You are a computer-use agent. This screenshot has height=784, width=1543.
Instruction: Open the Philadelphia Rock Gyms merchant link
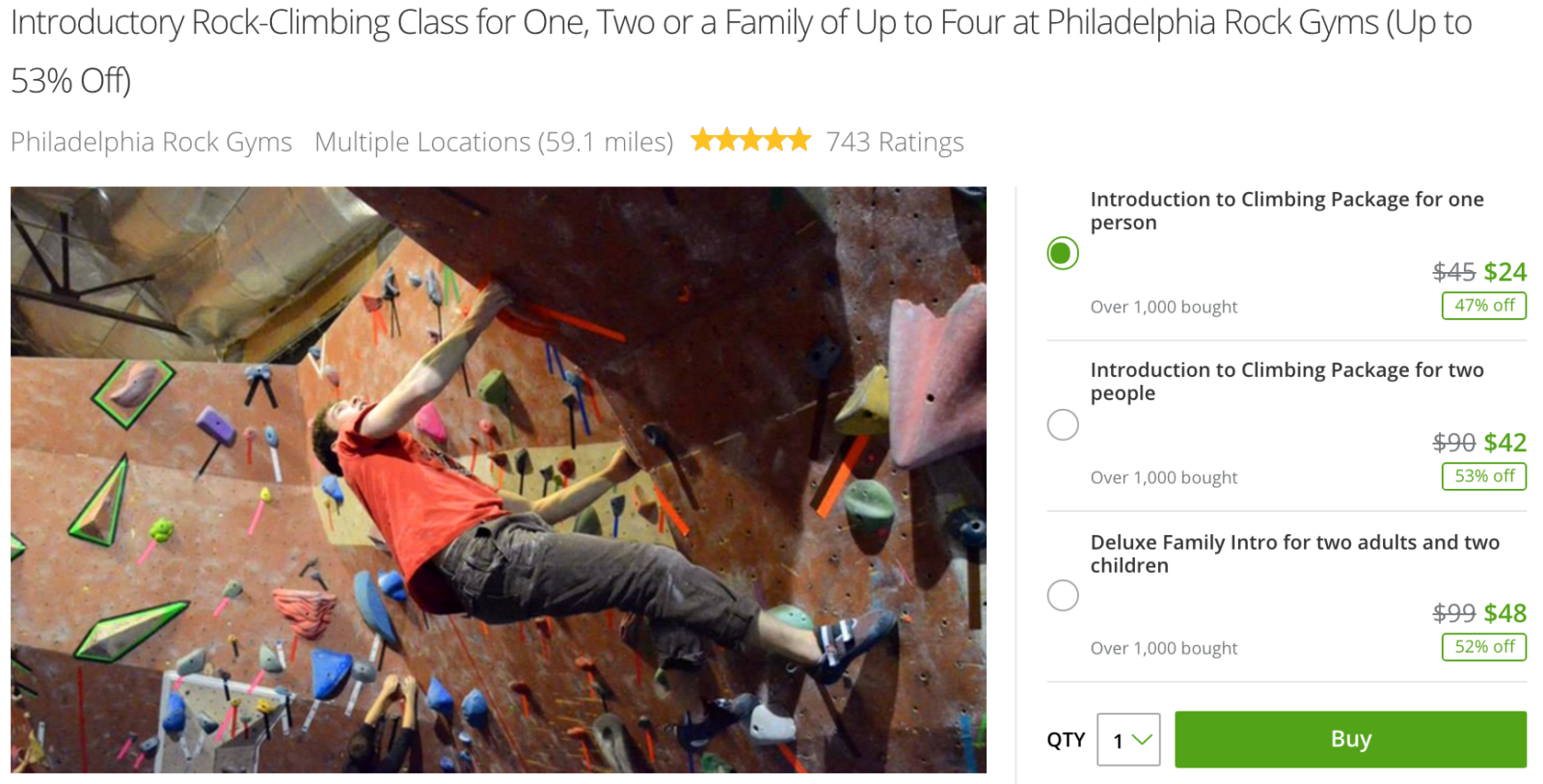point(151,142)
